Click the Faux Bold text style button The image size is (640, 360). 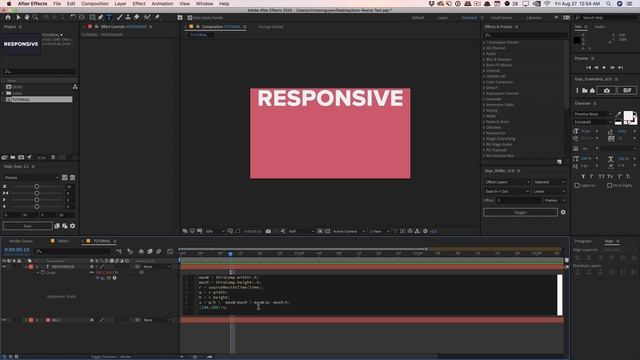[x=583, y=176]
